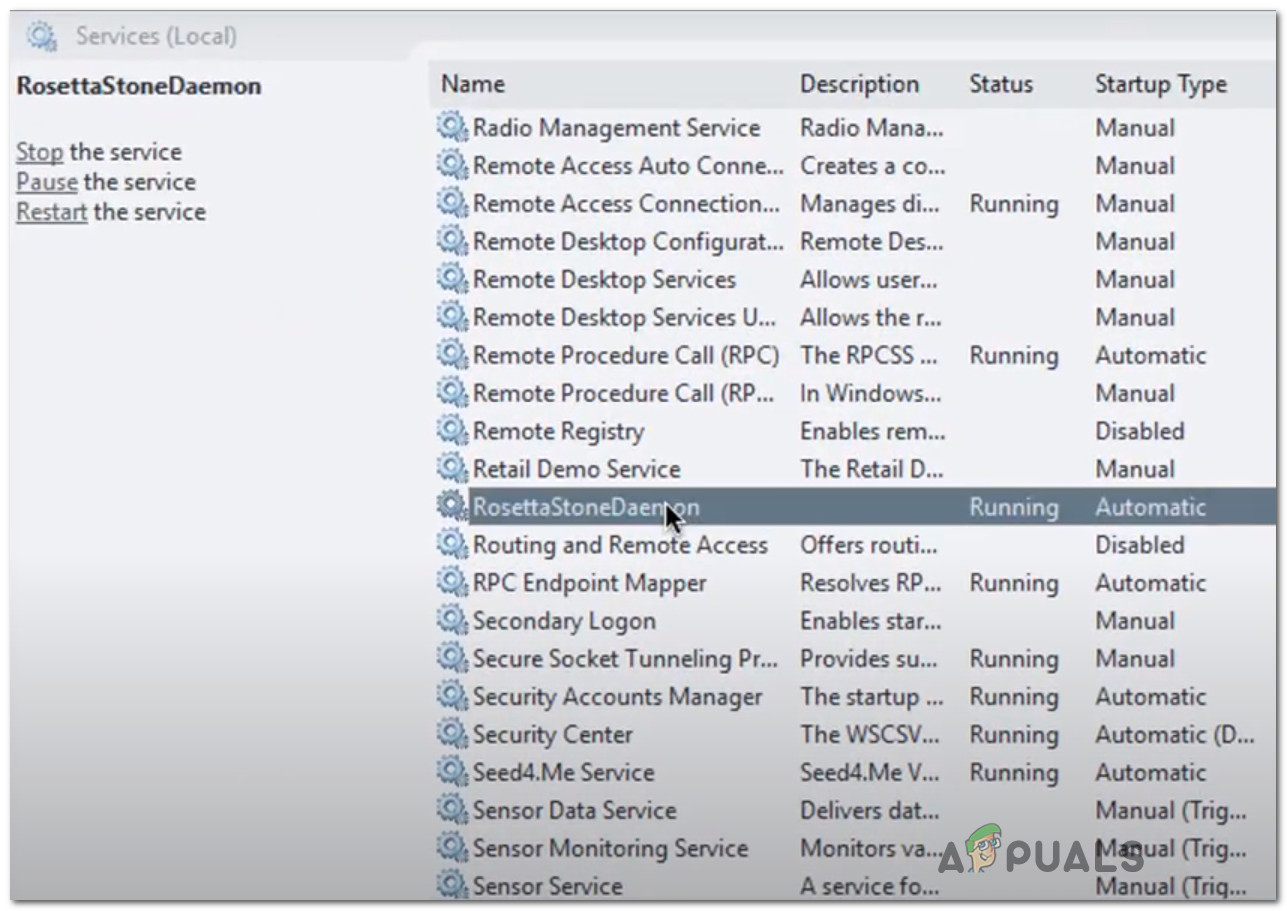Click the 'The RPCSS ...' description cell
Viewport: 1287px width, 911px height.
click(x=868, y=355)
